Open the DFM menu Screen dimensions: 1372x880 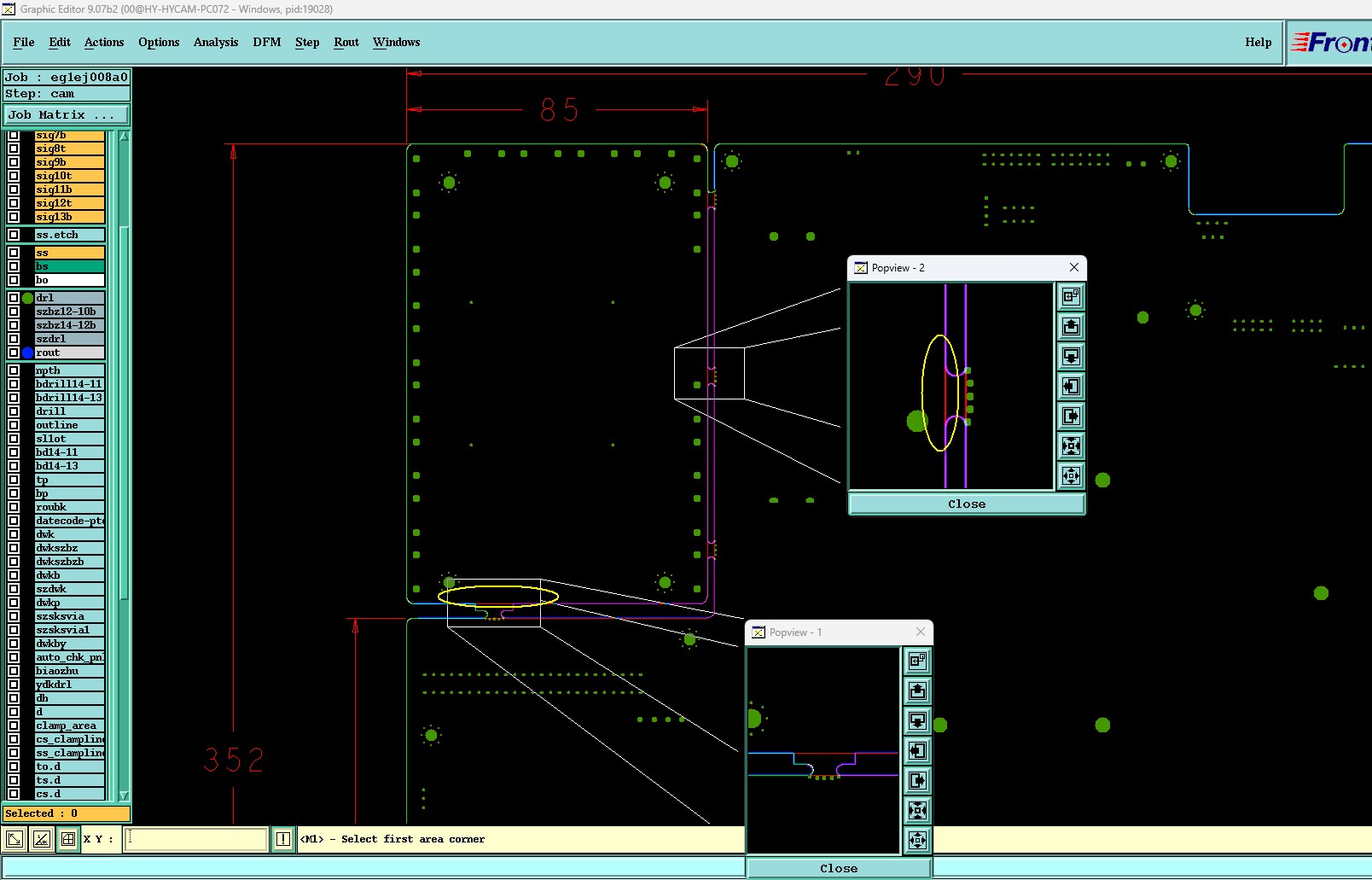pos(267,42)
